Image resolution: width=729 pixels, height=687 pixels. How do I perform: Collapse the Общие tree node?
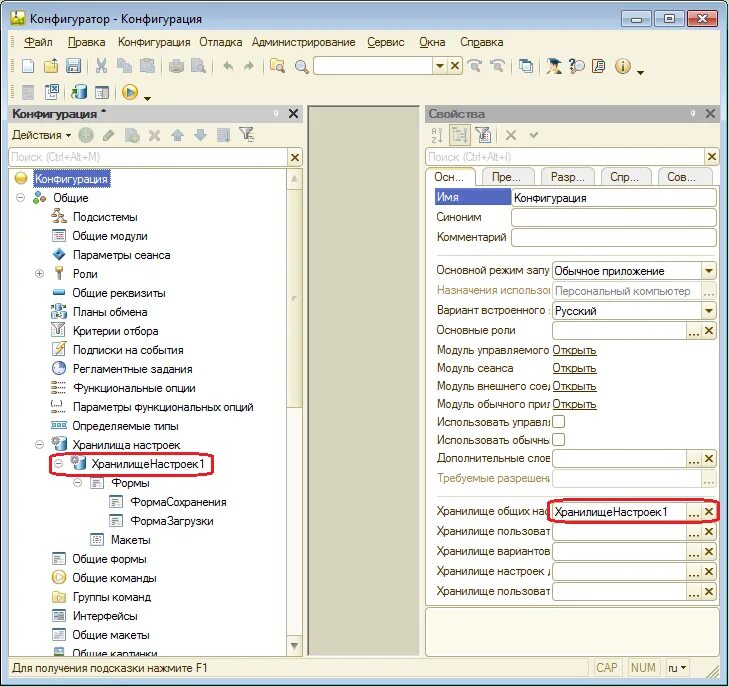click(20, 198)
